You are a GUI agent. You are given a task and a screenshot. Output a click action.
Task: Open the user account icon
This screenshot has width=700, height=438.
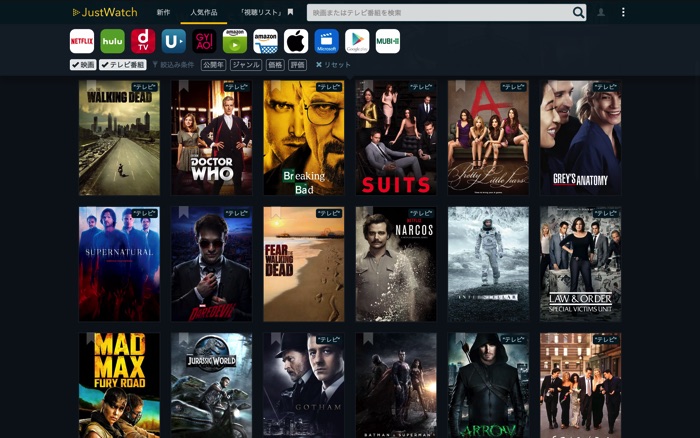pyautogui.click(x=601, y=13)
